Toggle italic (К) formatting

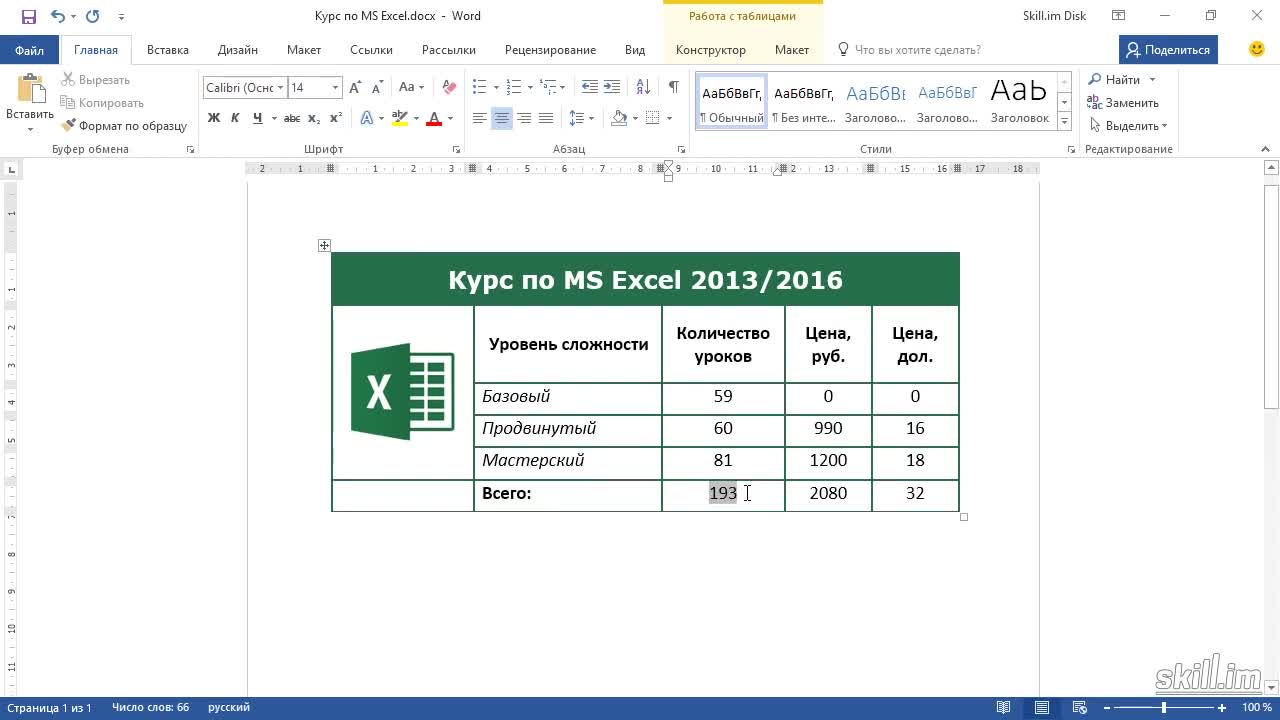(235, 118)
